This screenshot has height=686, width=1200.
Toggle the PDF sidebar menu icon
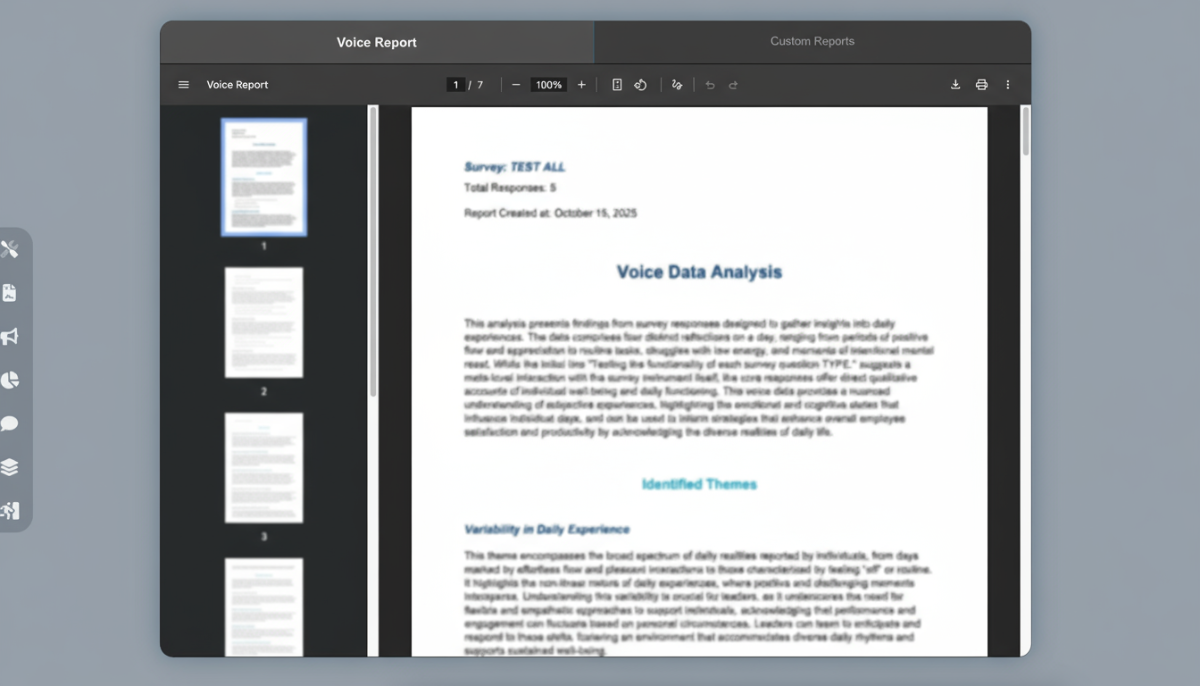click(183, 85)
